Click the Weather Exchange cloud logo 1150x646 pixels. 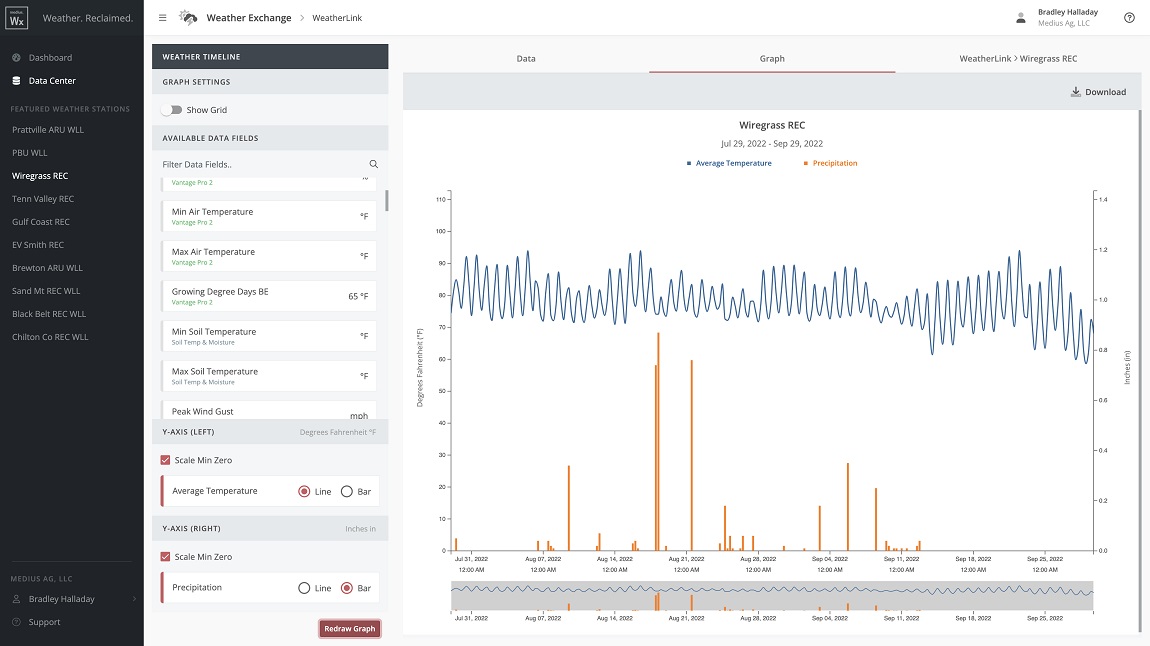click(x=186, y=17)
